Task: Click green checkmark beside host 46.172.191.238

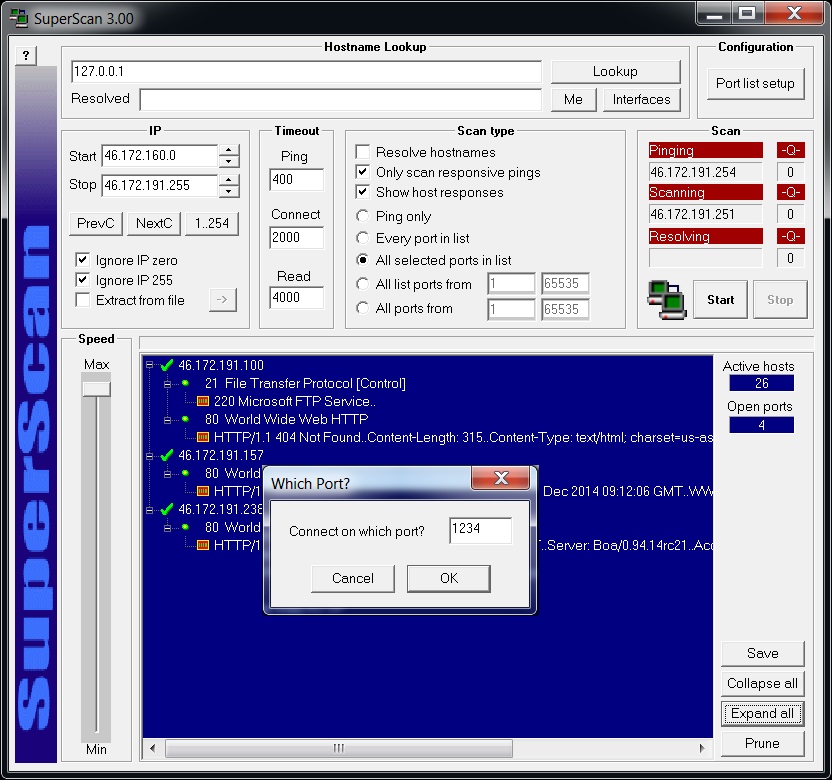Action: (167, 509)
